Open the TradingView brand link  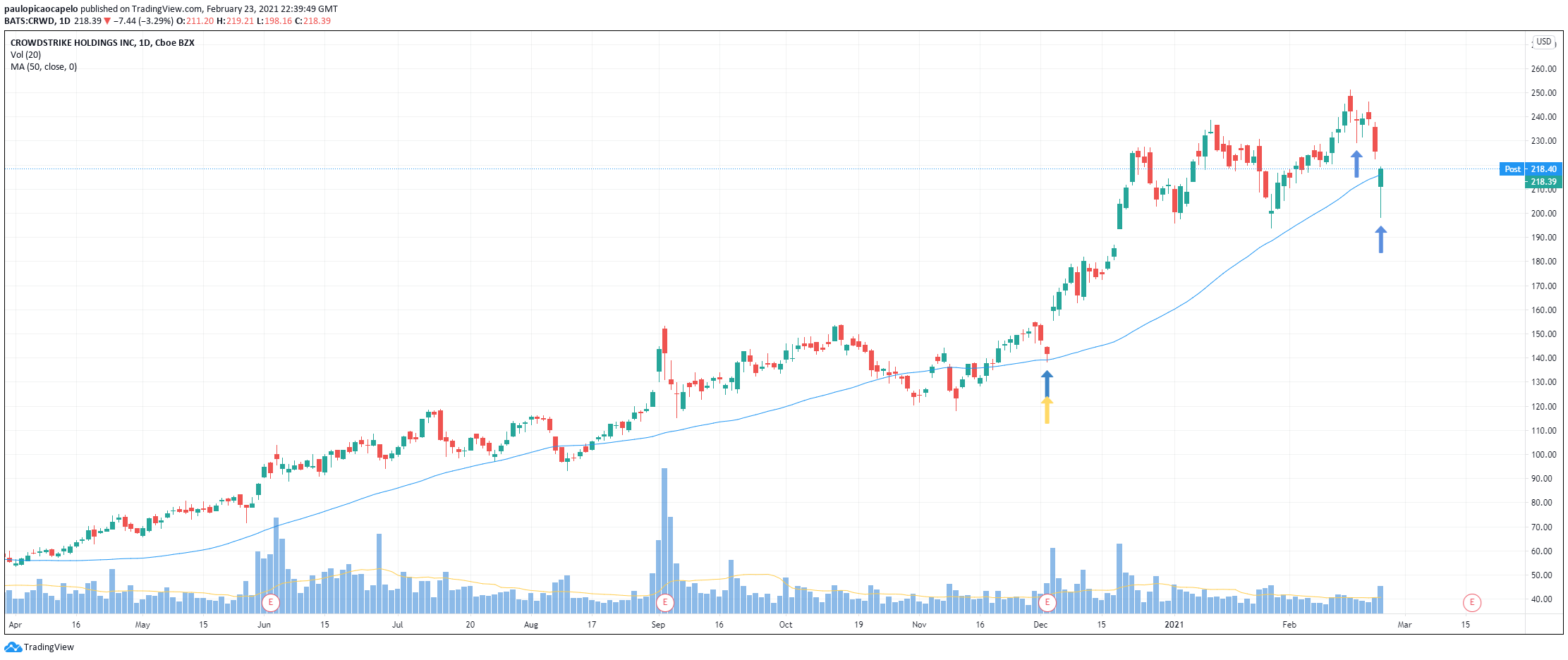coord(39,647)
